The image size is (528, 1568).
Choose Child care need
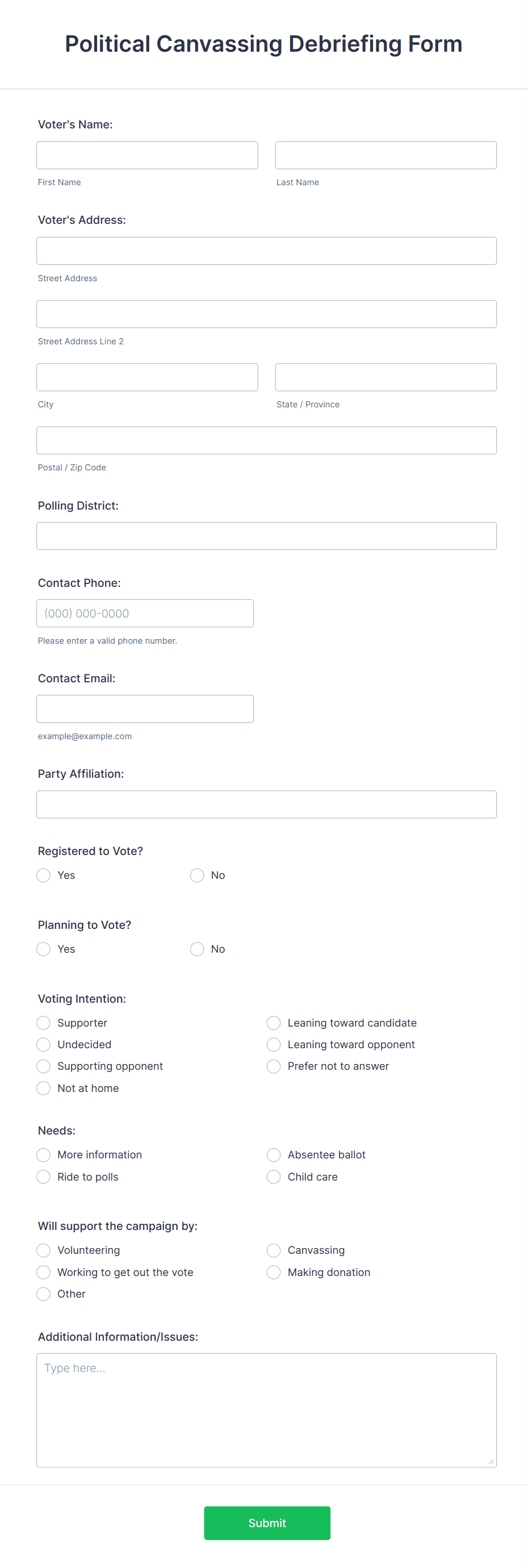[273, 1176]
